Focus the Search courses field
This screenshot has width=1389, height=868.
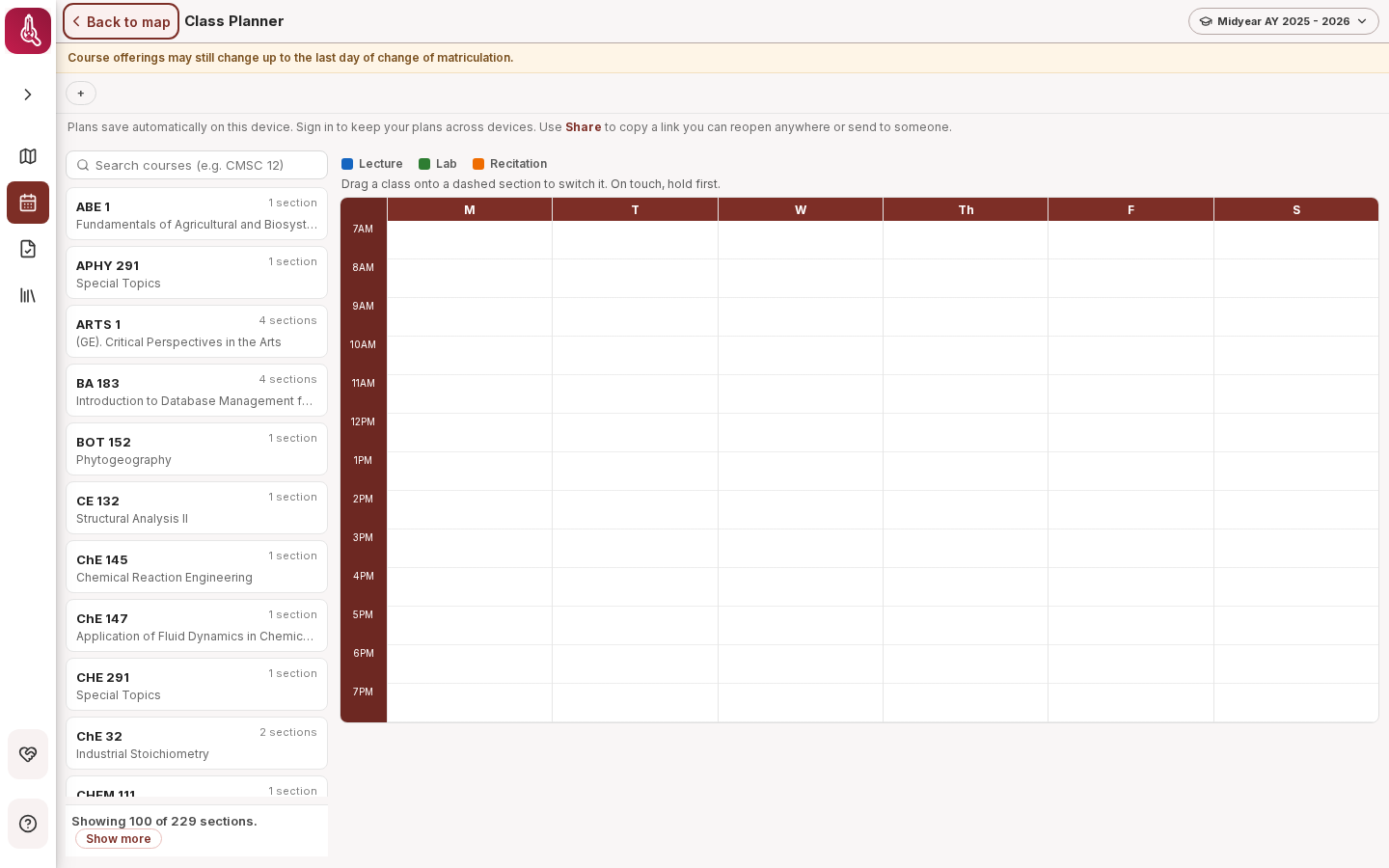click(x=197, y=165)
